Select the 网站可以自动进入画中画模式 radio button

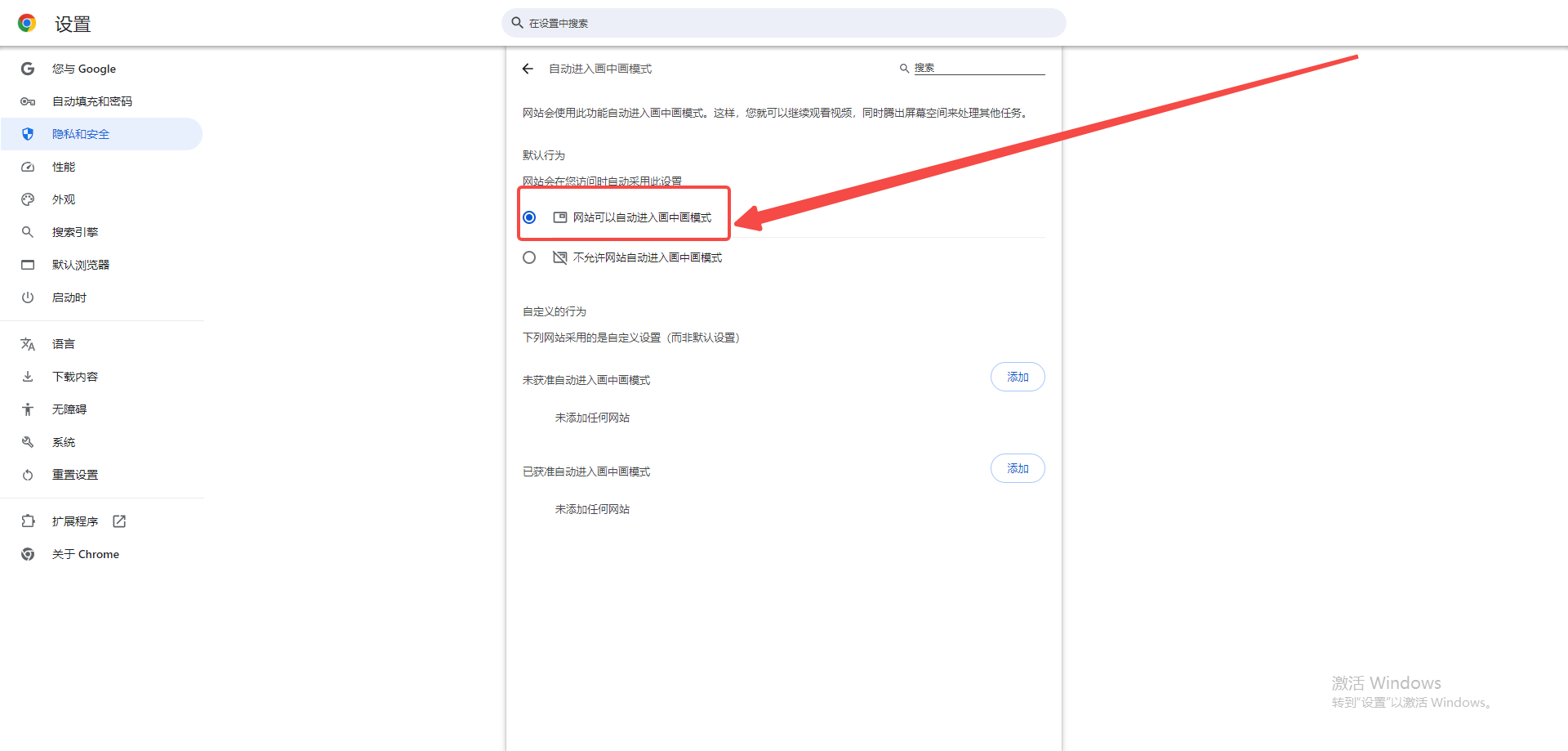(529, 217)
